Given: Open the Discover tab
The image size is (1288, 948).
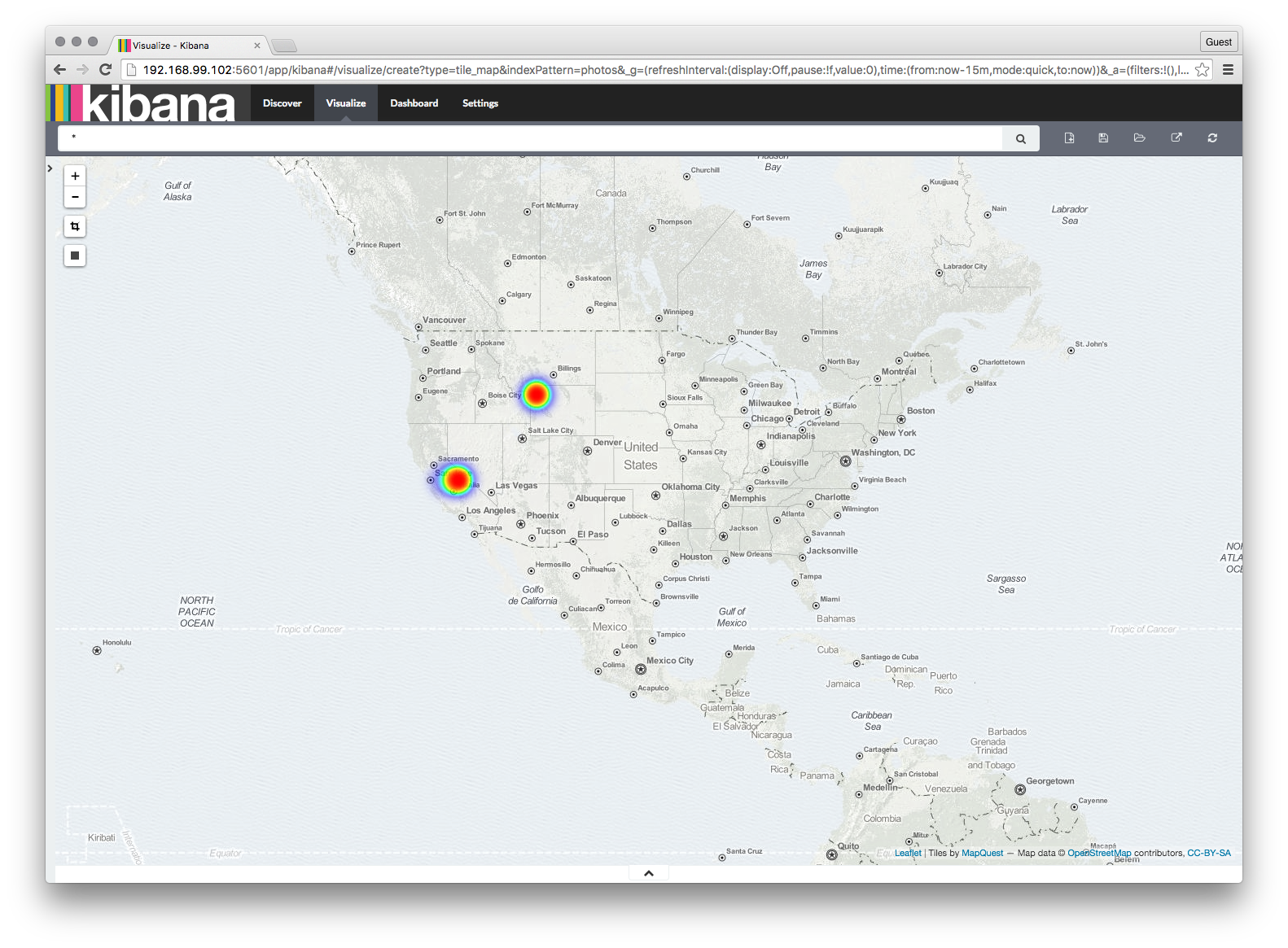Looking at the screenshot, I should pos(283,103).
